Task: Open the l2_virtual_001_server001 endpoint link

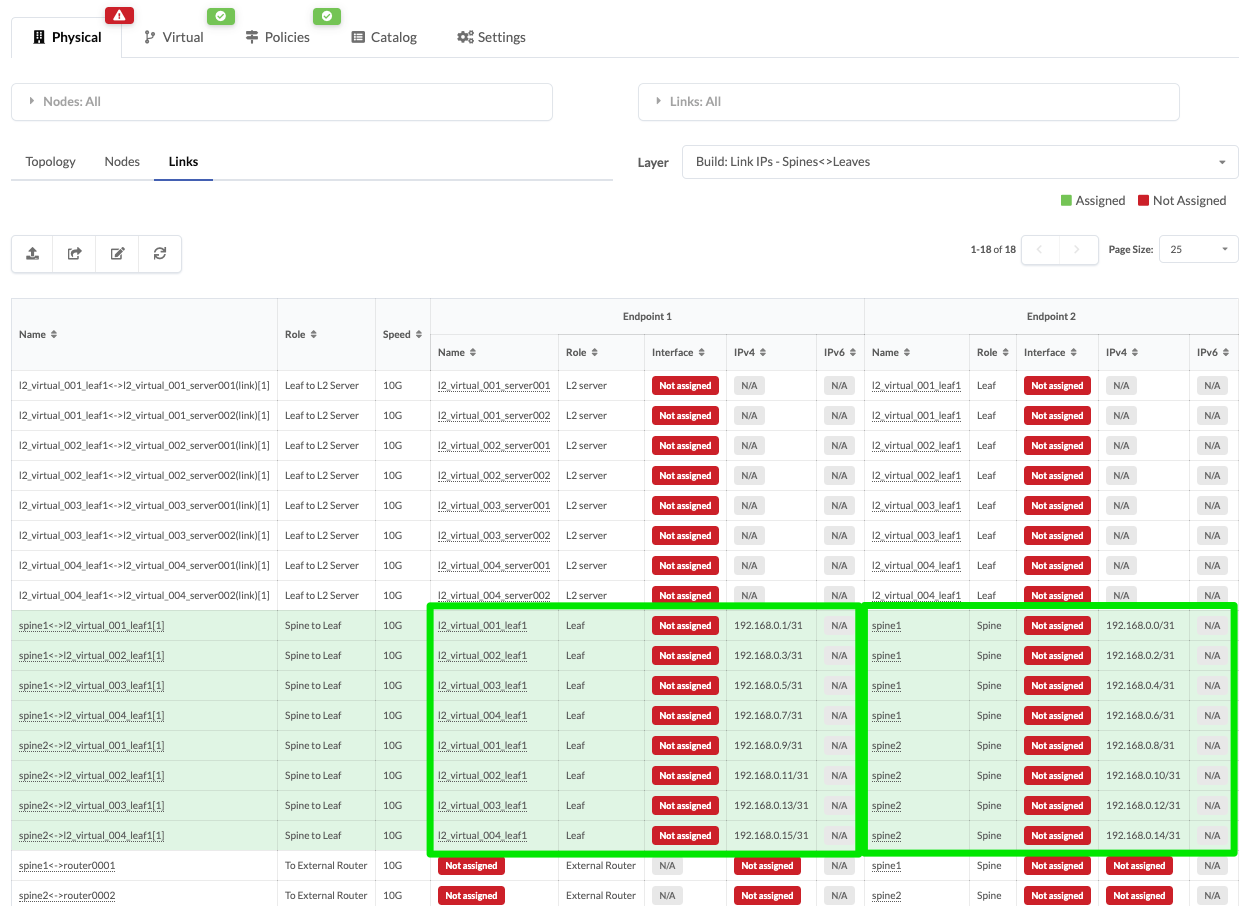Action: click(494, 386)
